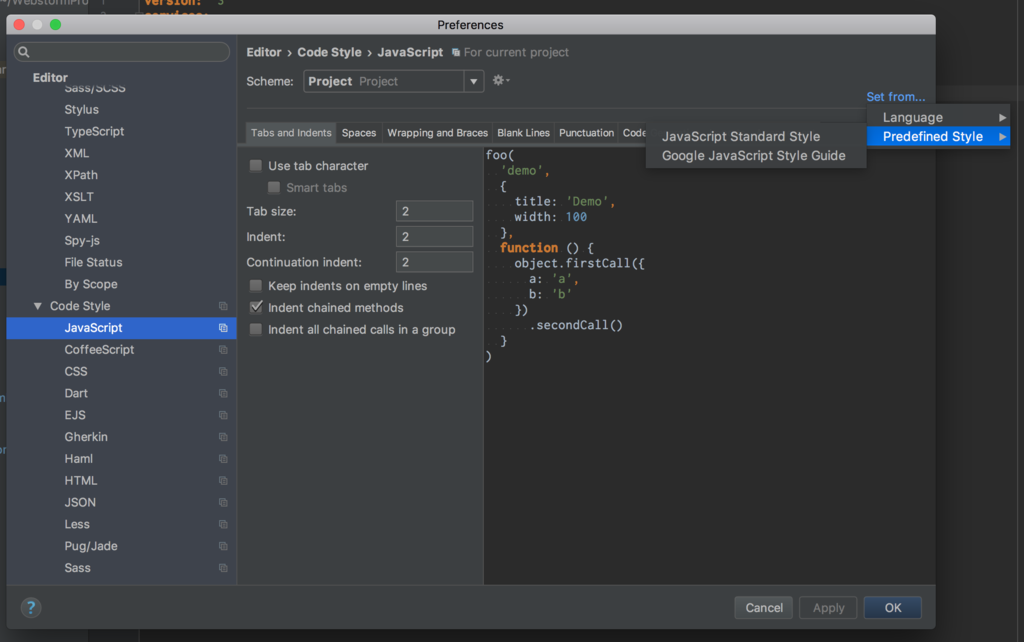Click the Cancel button
This screenshot has width=1024, height=642.
[763, 607]
